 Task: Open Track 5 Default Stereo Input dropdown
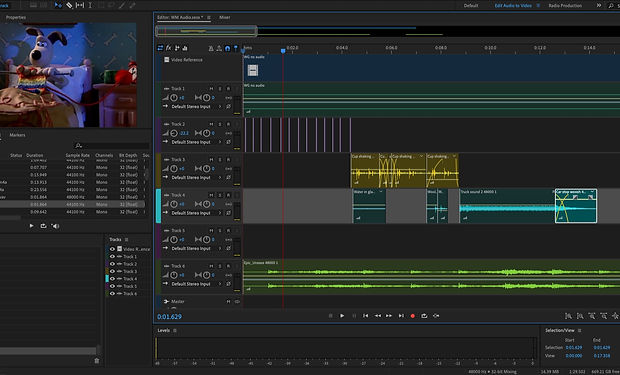(197, 248)
